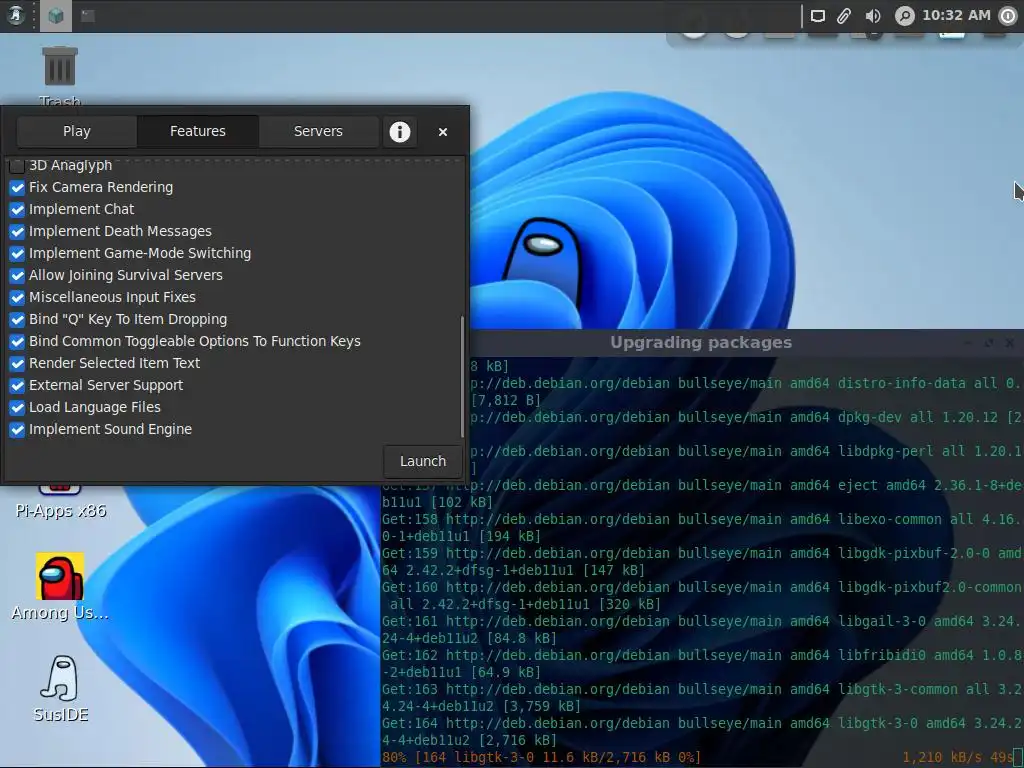1024x768 pixels.
Task: Uncheck Allow Joining Survival Servers
Action: 17,276
